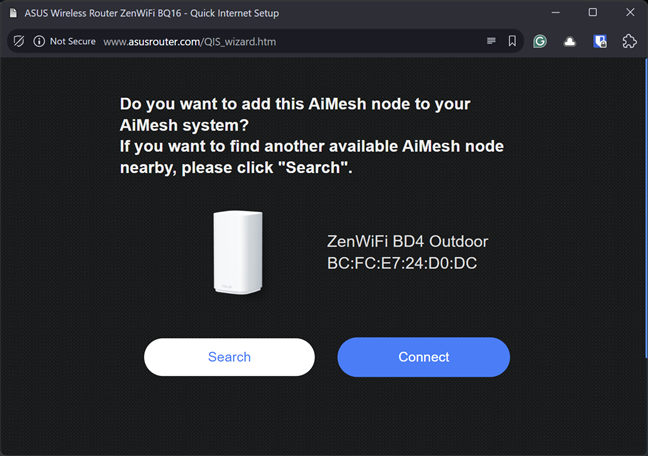Click the Connect button
The height and width of the screenshot is (456, 648).
tap(423, 357)
